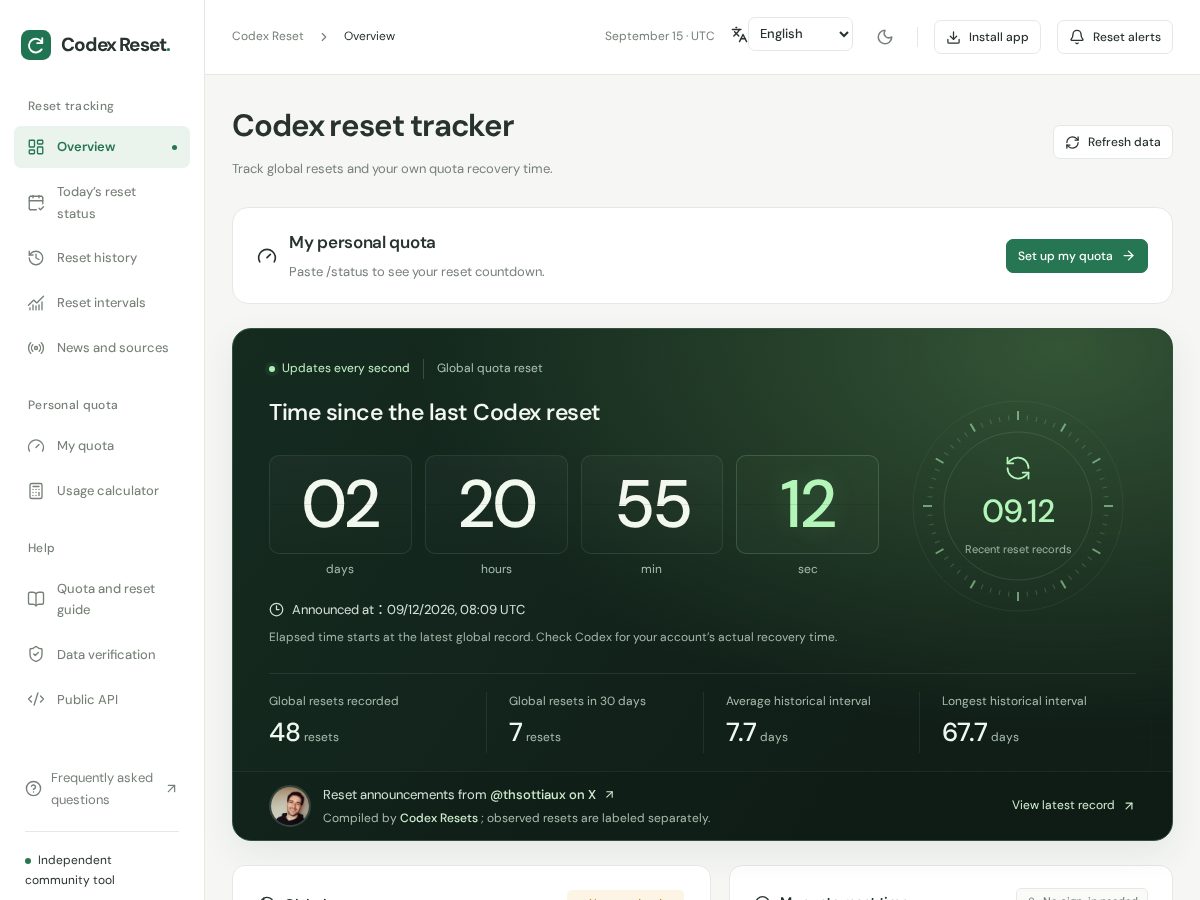The height and width of the screenshot is (900, 1200).
Task: Click the 48 resets recorded value
Action: point(304,733)
